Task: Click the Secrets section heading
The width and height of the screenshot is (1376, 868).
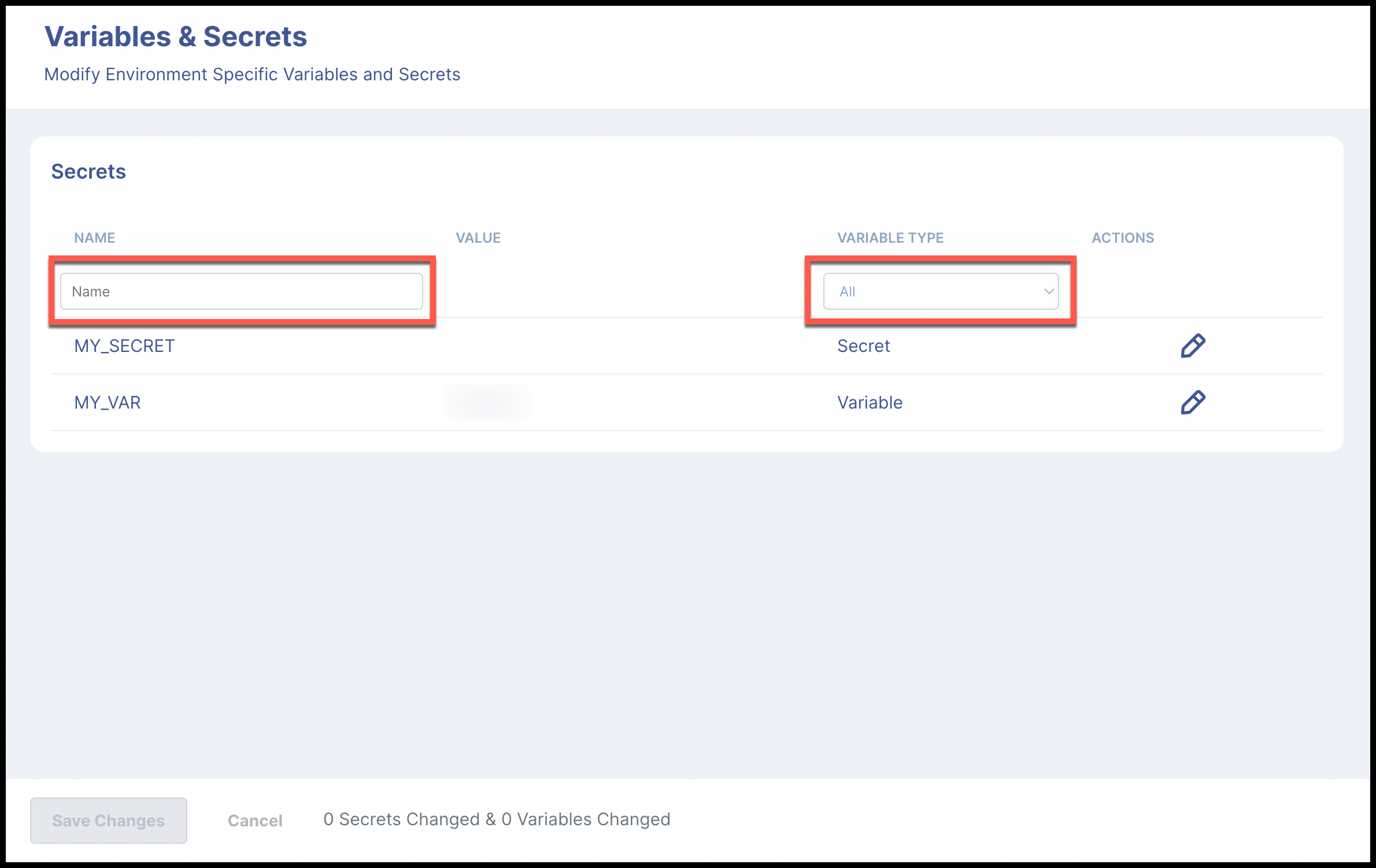Action: tap(88, 172)
